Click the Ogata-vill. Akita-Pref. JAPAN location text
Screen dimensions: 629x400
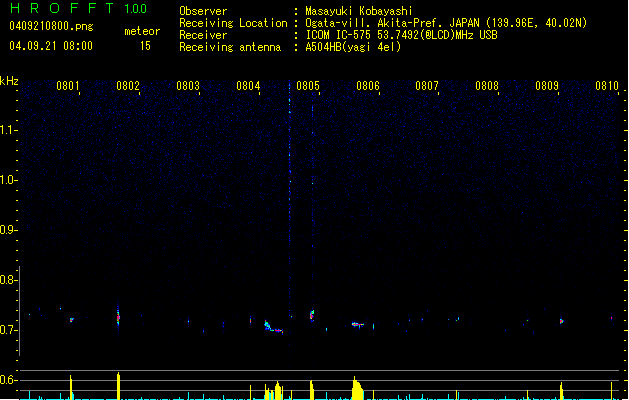click(446, 23)
